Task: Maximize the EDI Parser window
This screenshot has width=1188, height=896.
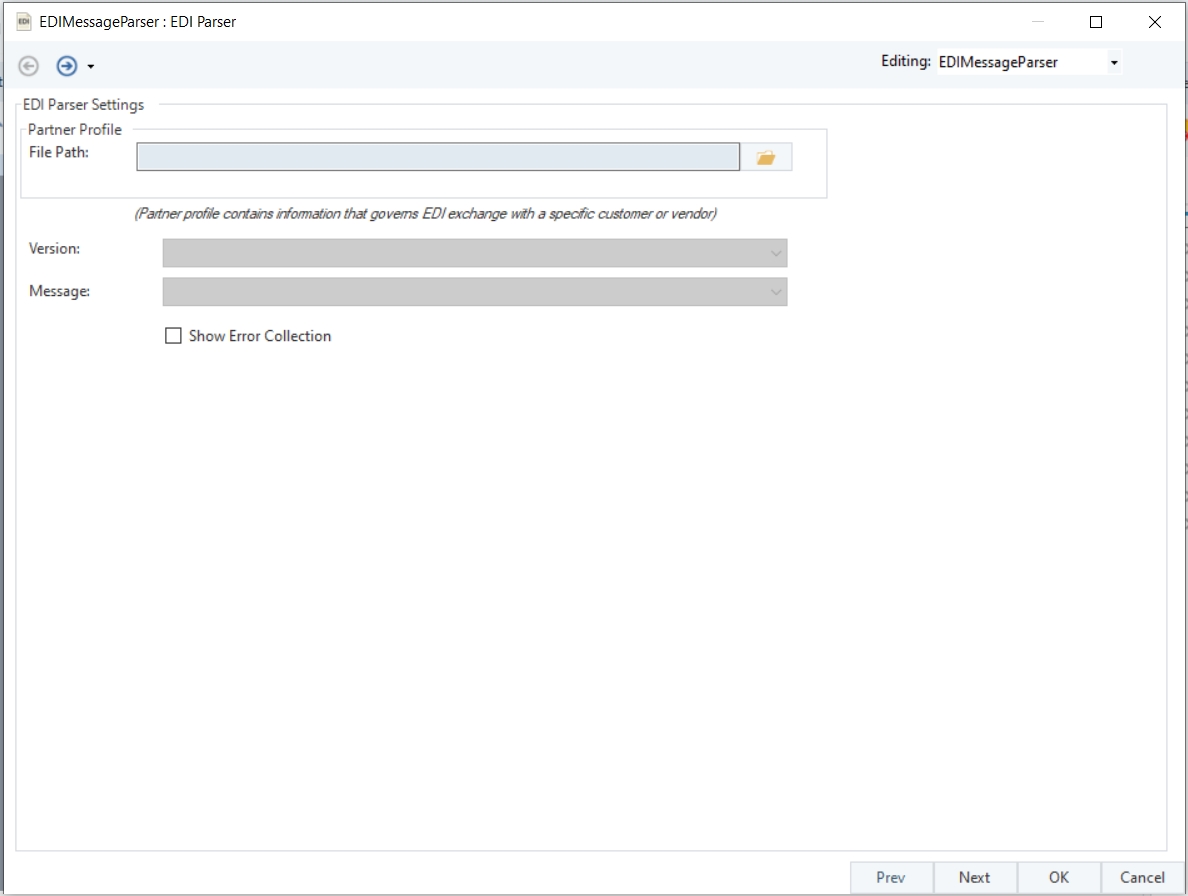Action: [1096, 22]
